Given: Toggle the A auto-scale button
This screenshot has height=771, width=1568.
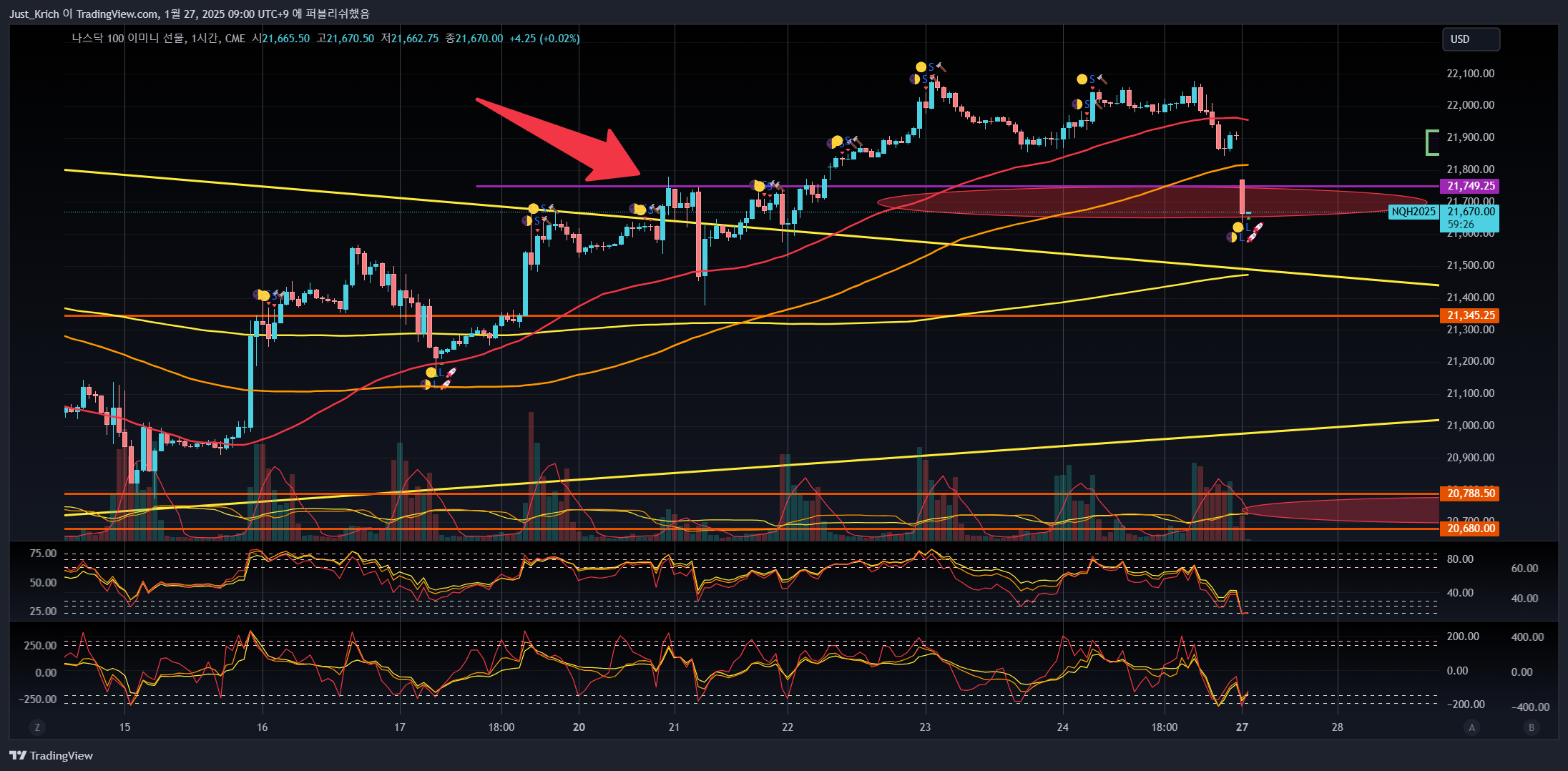Looking at the screenshot, I should [x=1471, y=727].
